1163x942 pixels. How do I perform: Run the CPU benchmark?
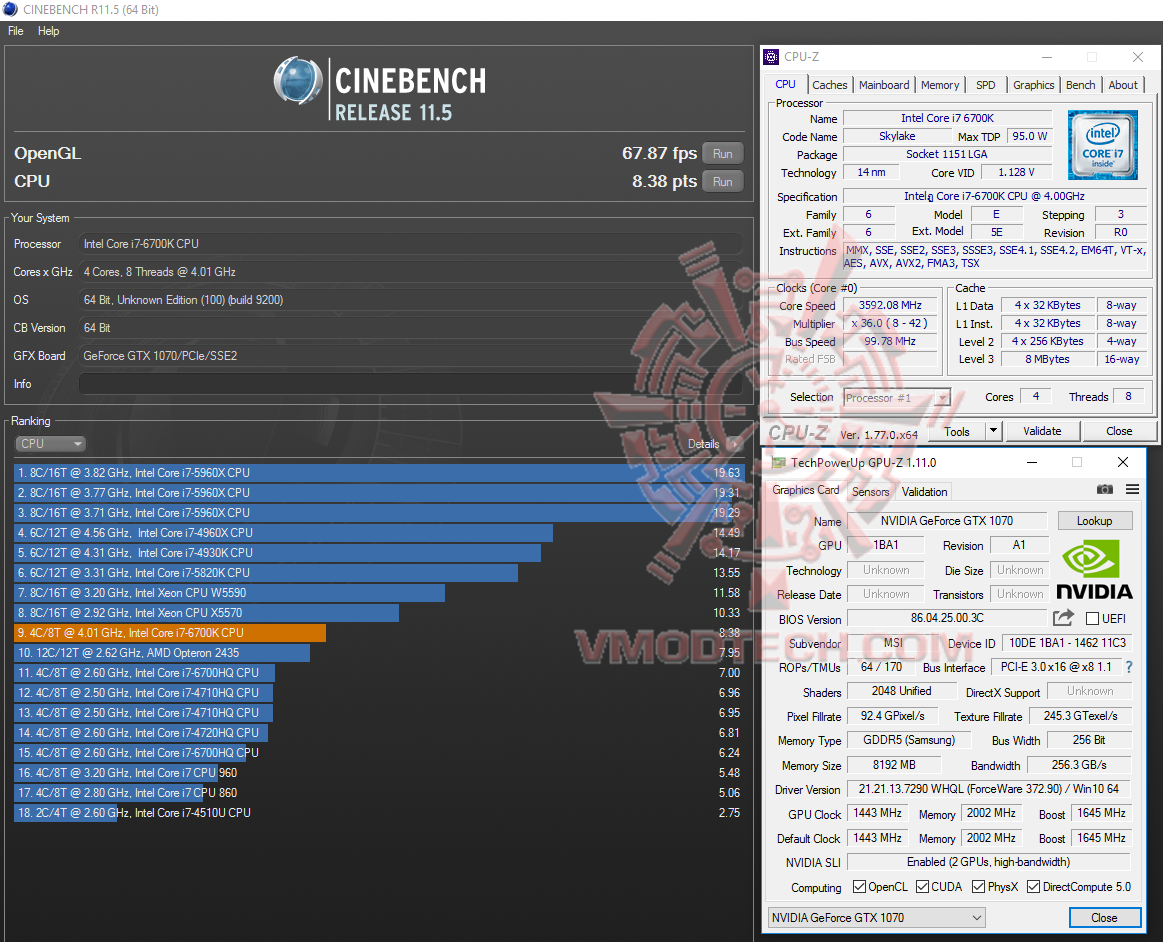tap(722, 182)
